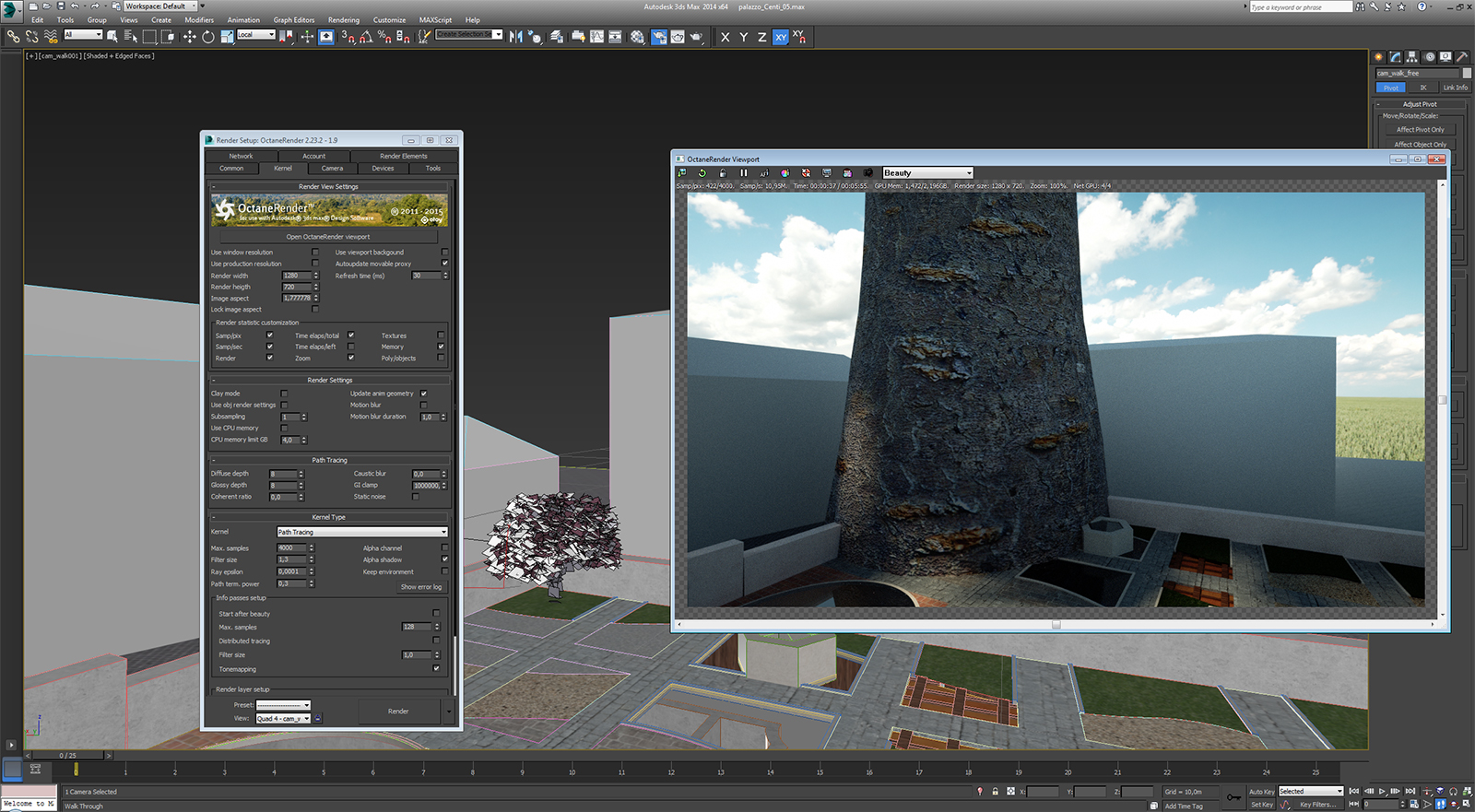The height and width of the screenshot is (812, 1475).
Task: Toggle the Alpha shadow checkbox
Action: coord(444,559)
